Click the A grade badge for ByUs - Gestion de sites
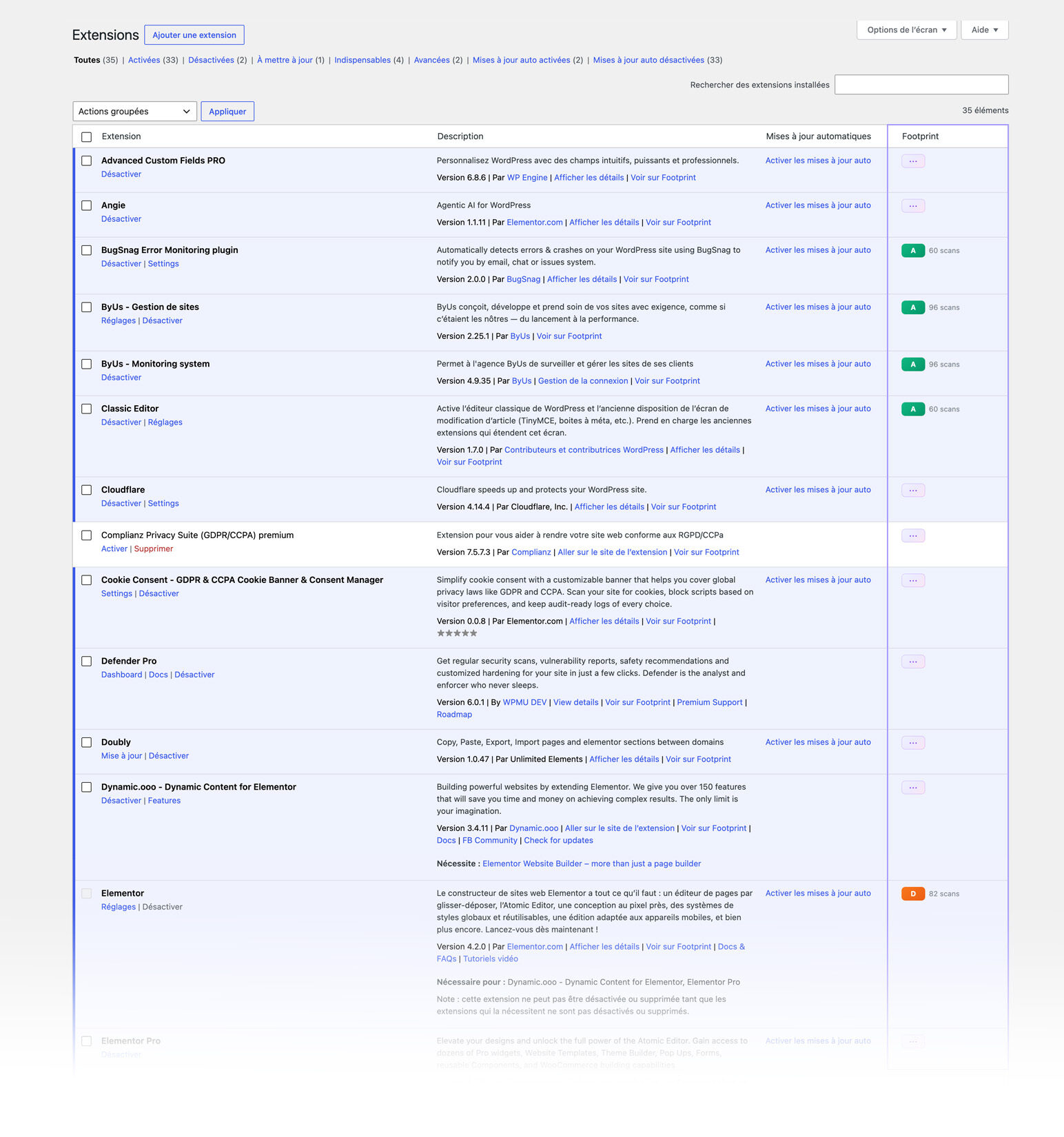 coord(913,307)
